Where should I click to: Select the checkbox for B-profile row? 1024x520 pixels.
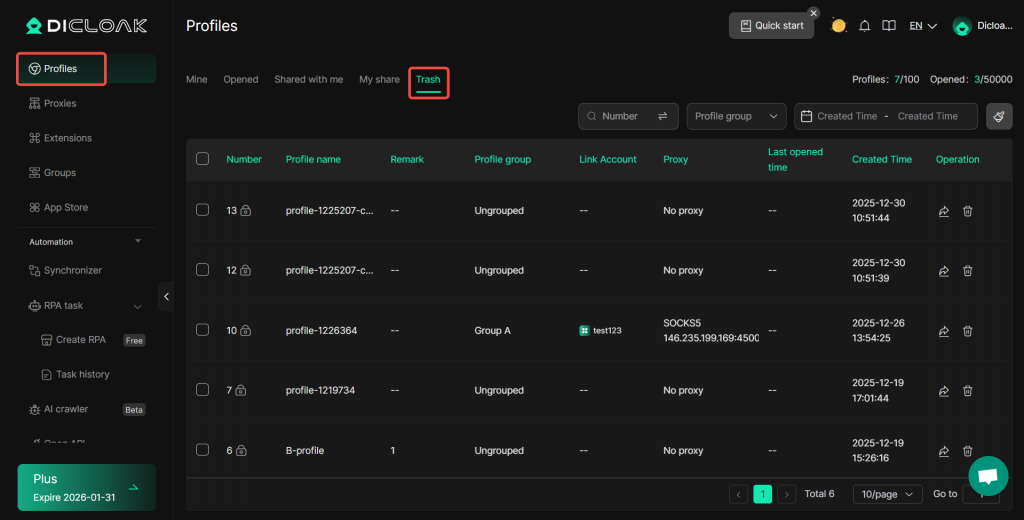[x=203, y=450]
